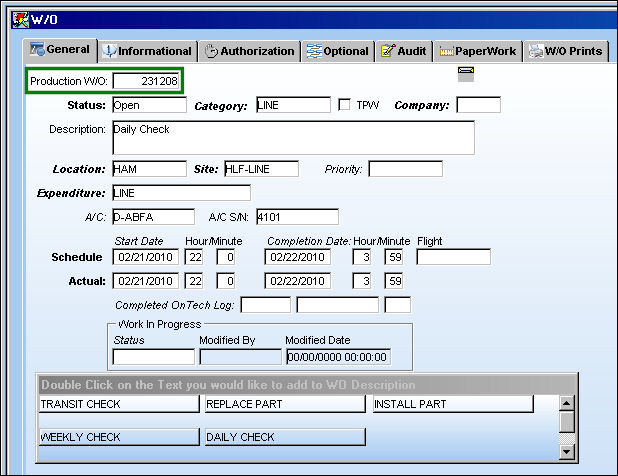Click the middle Completed On Tech Log field
Viewport: 618px width, 476px height.
tap(338, 305)
